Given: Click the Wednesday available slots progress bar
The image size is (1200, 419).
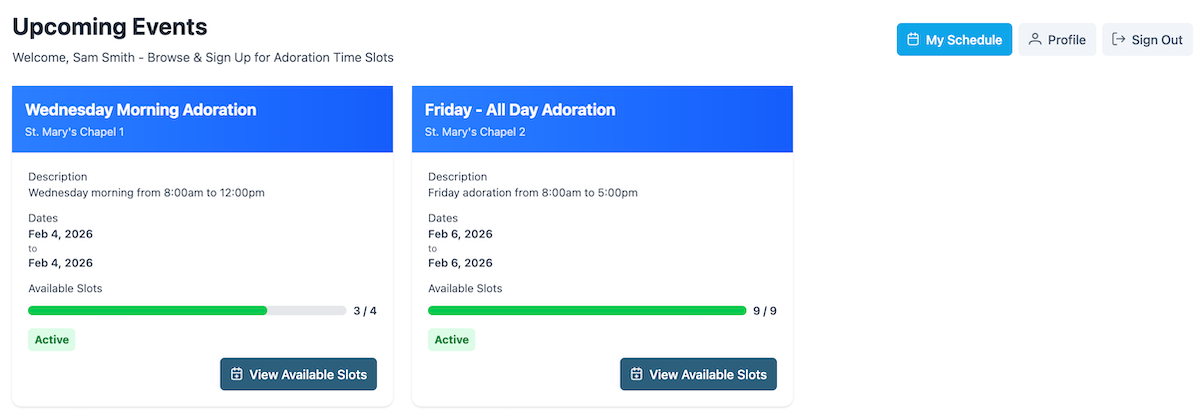Looking at the screenshot, I should pyautogui.click(x=187, y=311).
